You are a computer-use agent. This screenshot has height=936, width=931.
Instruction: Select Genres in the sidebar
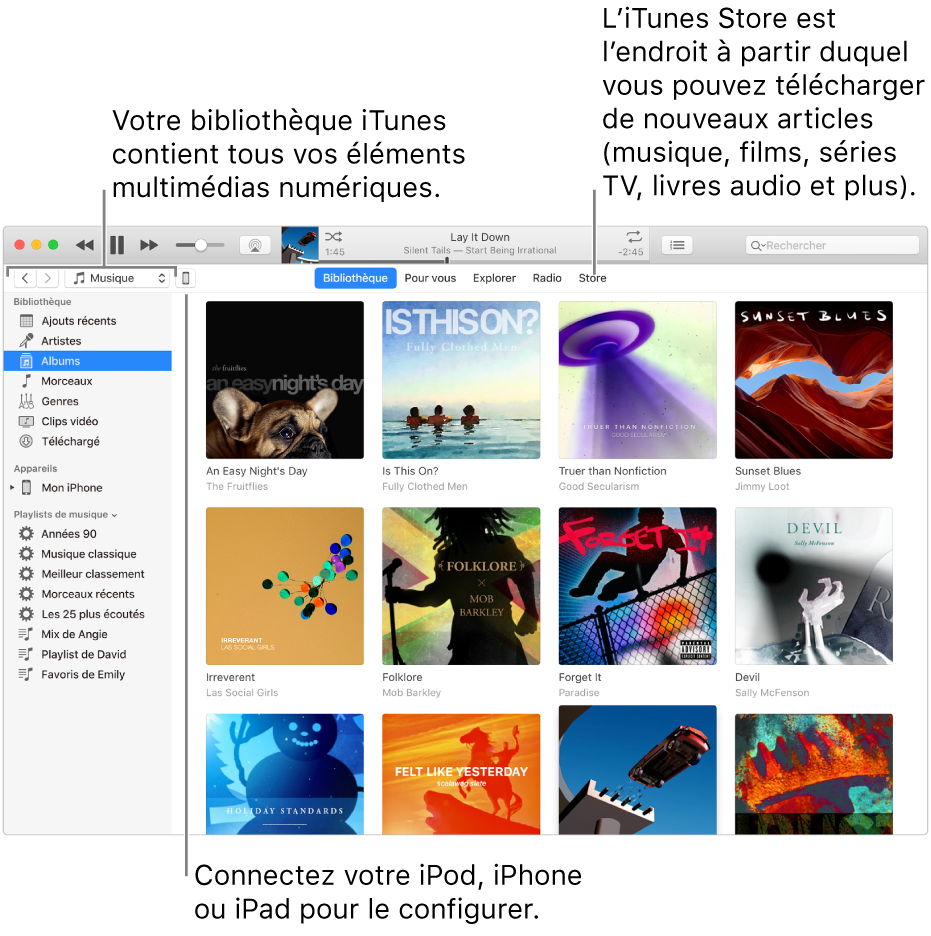point(88,401)
